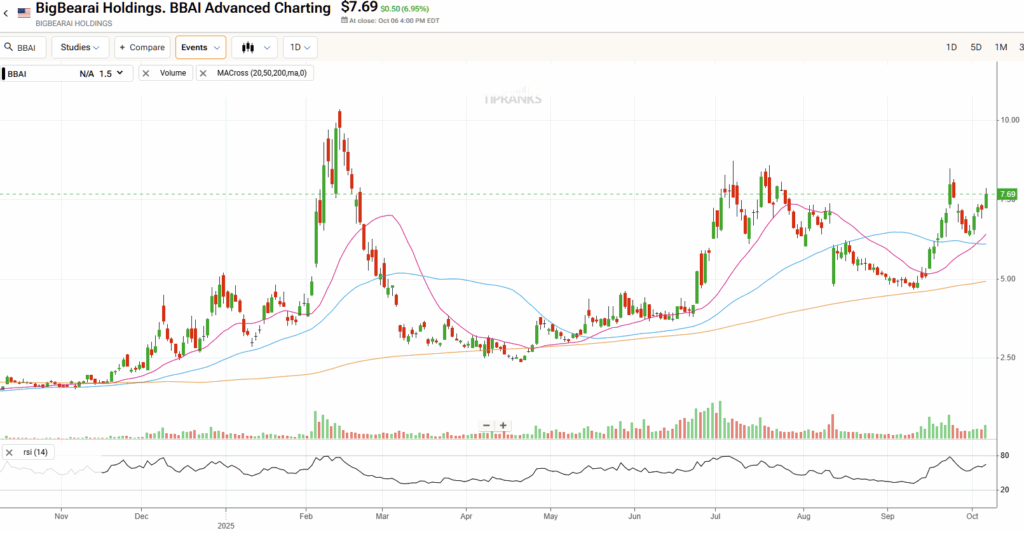Click the US flag icon in header
The image size is (1024, 533).
tap(24, 13)
